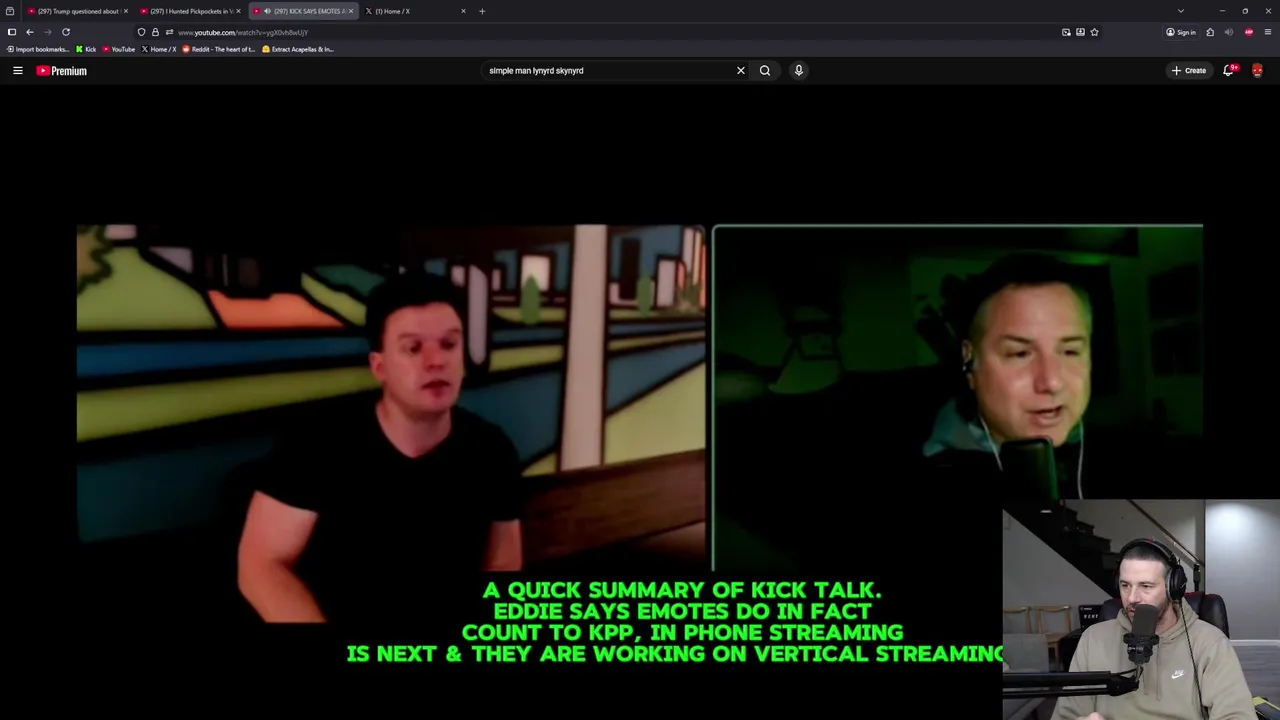This screenshot has height=720, width=1280.
Task: Expand the list all tabs dropdown
Action: [1180, 11]
